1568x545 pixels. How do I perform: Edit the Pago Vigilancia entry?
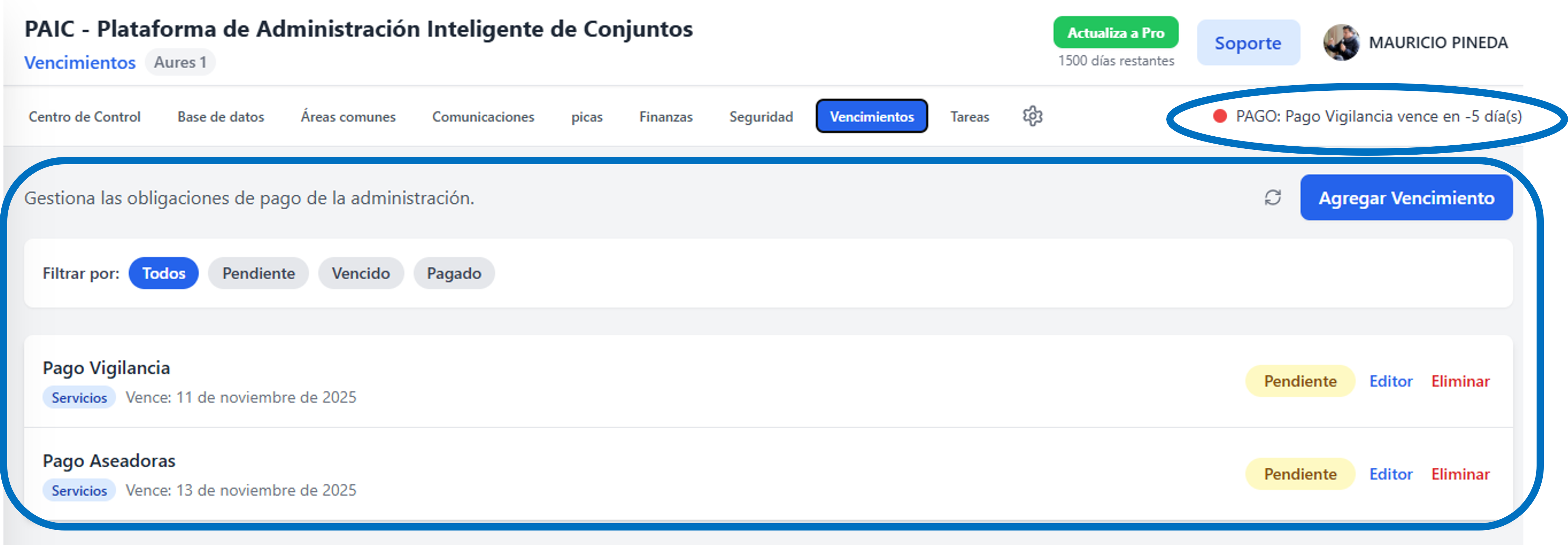tap(1391, 381)
